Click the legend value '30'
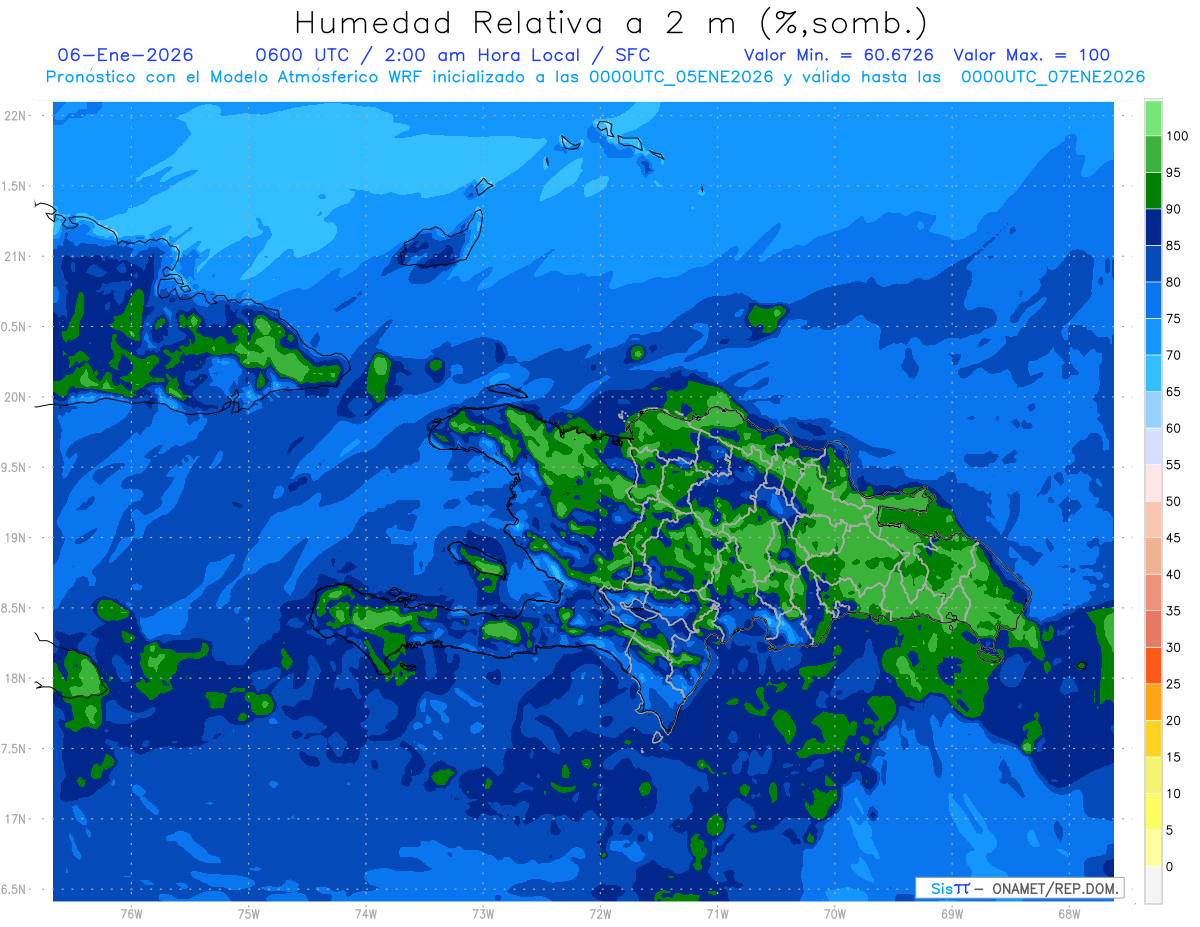 1174,647
